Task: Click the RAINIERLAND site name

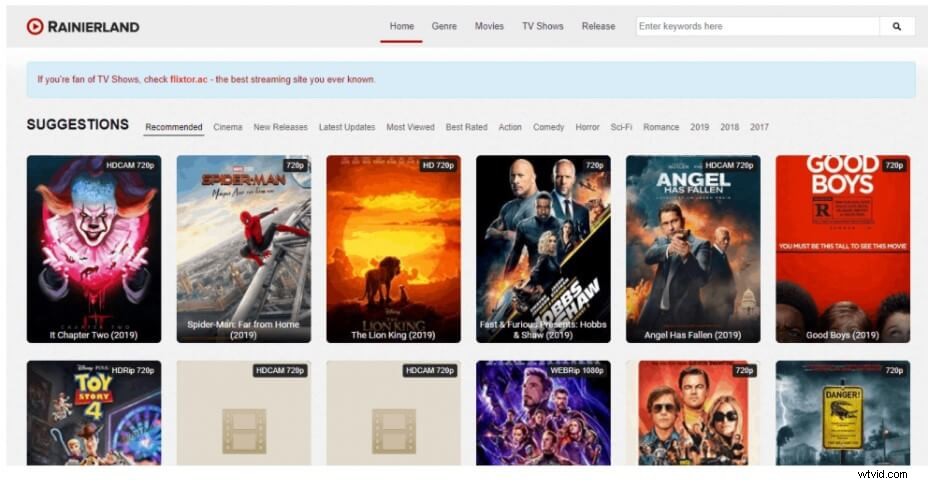Action: (94, 27)
